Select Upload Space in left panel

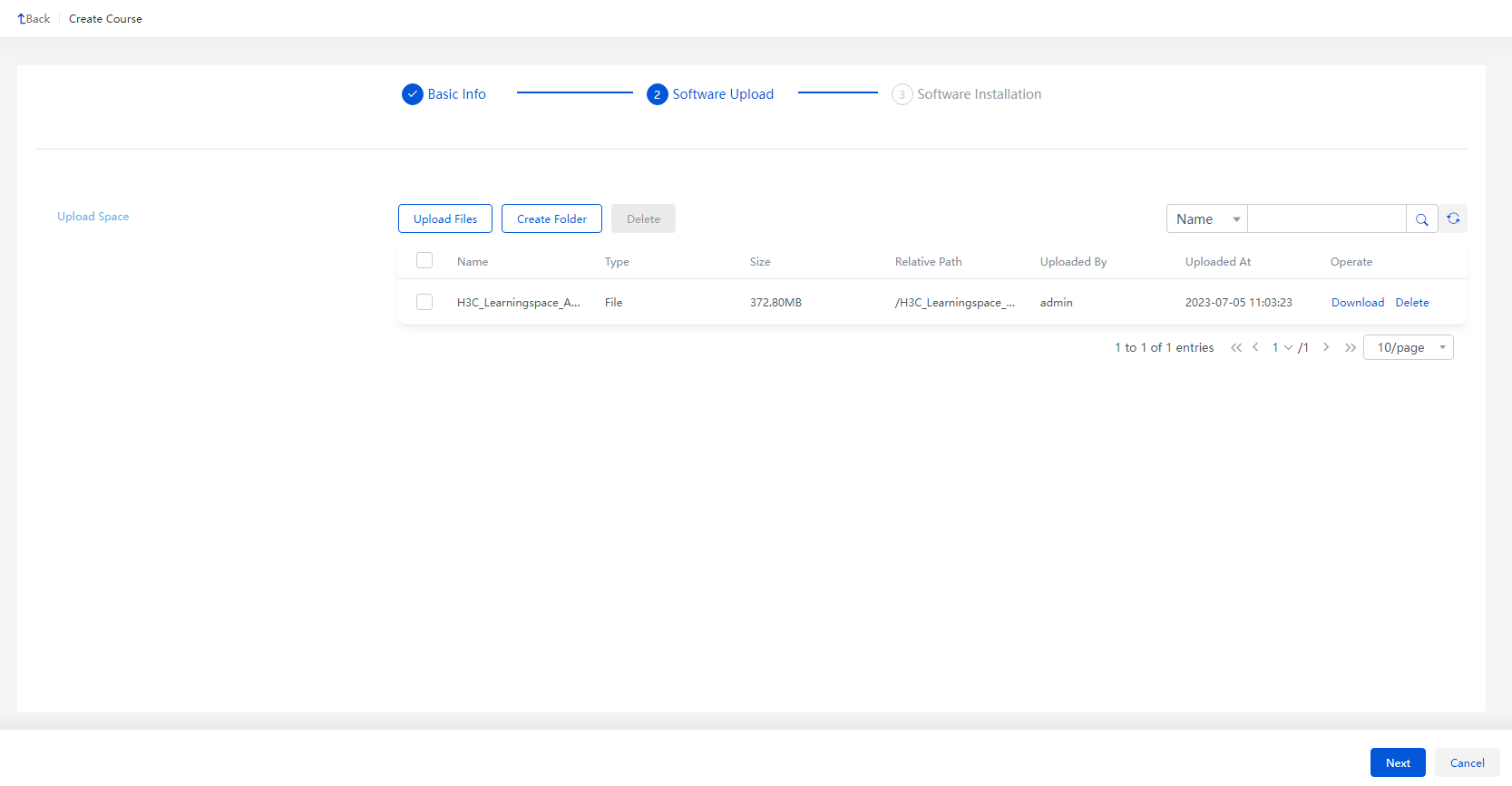93,217
